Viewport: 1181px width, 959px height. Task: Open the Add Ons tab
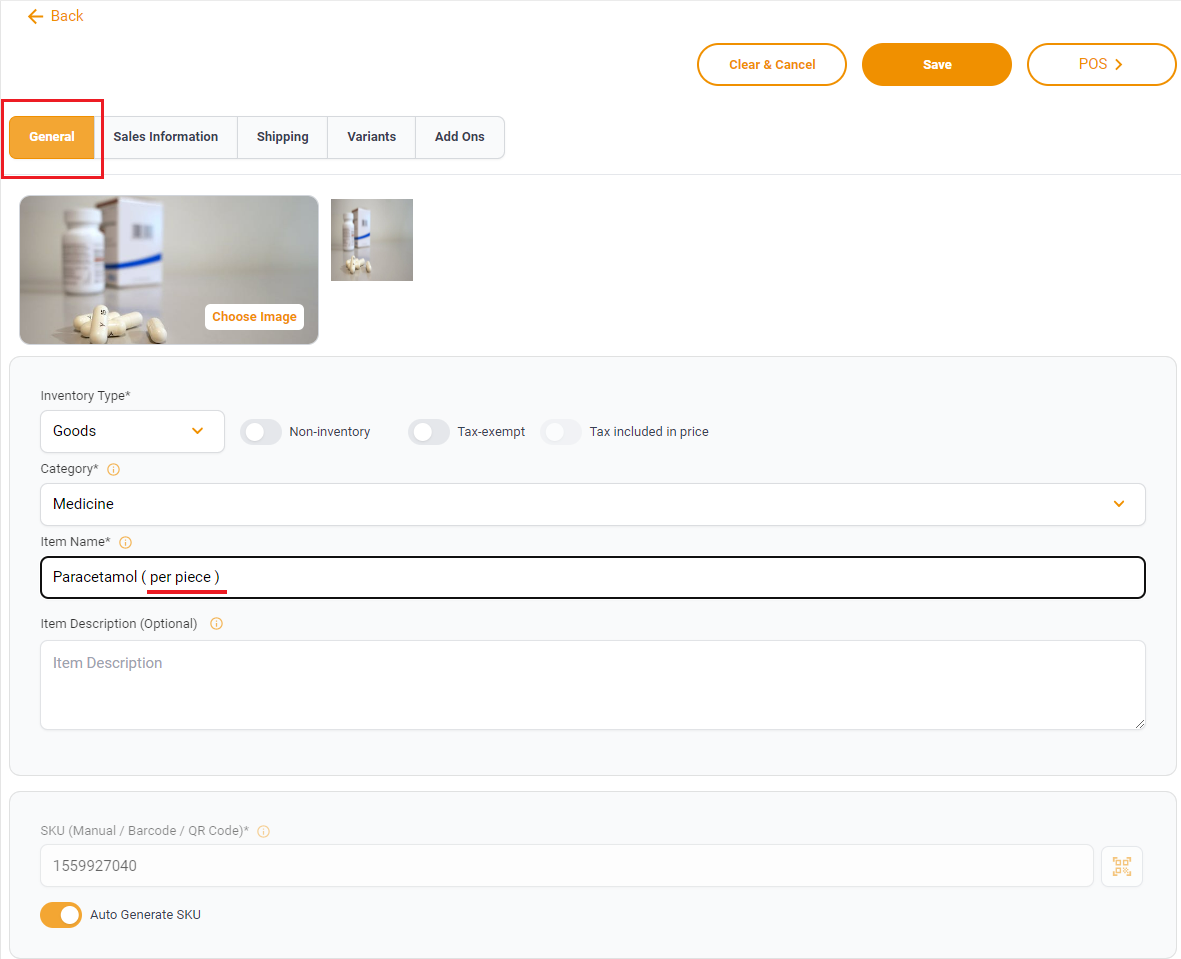[459, 137]
